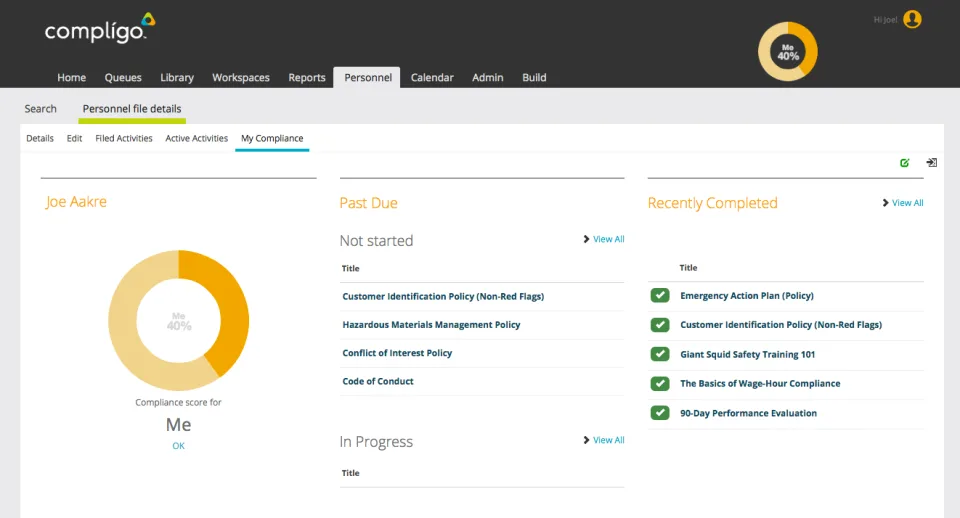This screenshot has height=518, width=960.
Task: Expand View All for Recently Completed
Action: click(902, 203)
